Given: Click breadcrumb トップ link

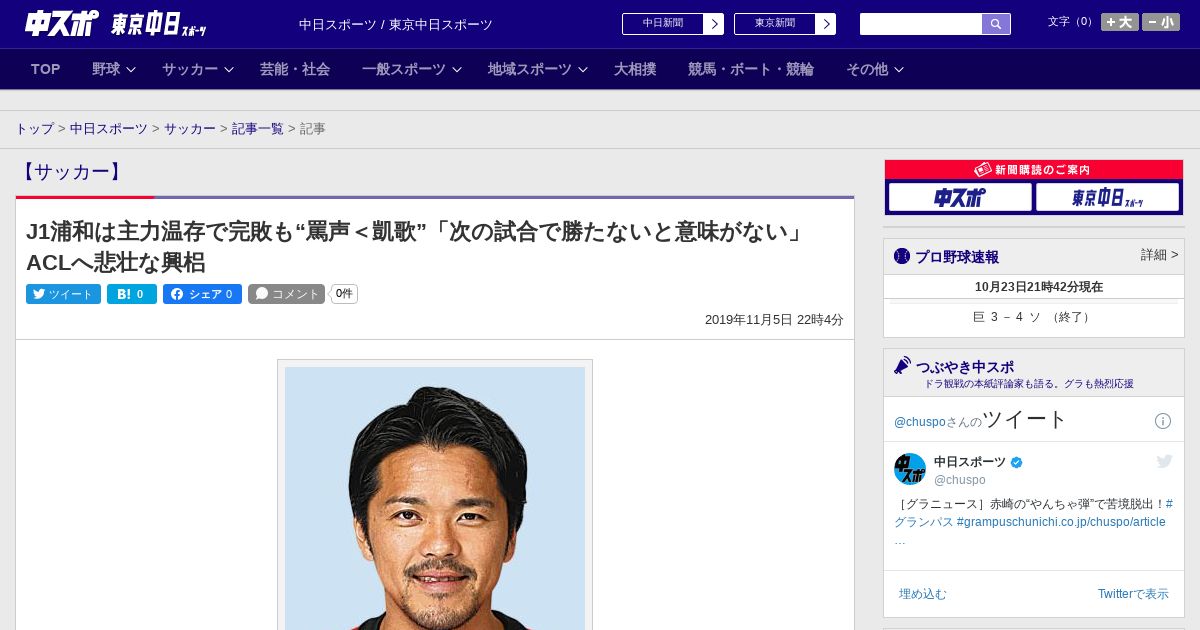Looking at the screenshot, I should pos(34,129).
